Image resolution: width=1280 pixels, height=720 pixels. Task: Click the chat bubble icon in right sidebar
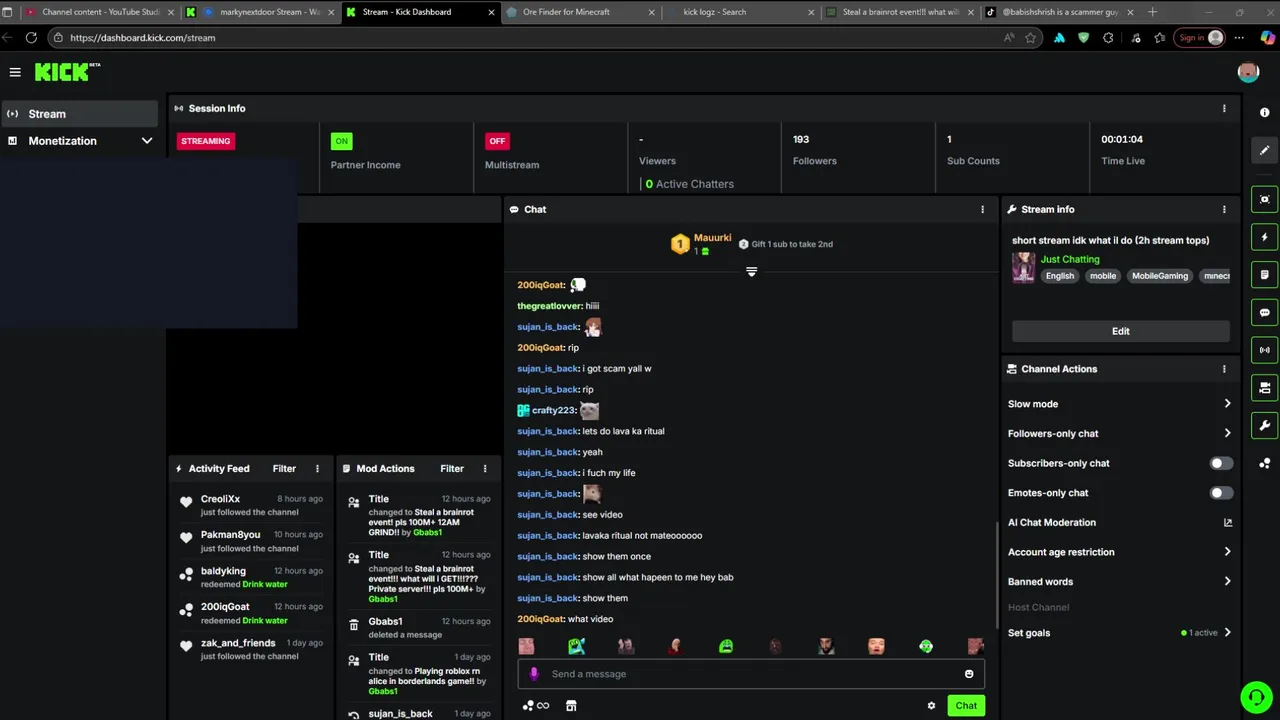tap(1265, 312)
